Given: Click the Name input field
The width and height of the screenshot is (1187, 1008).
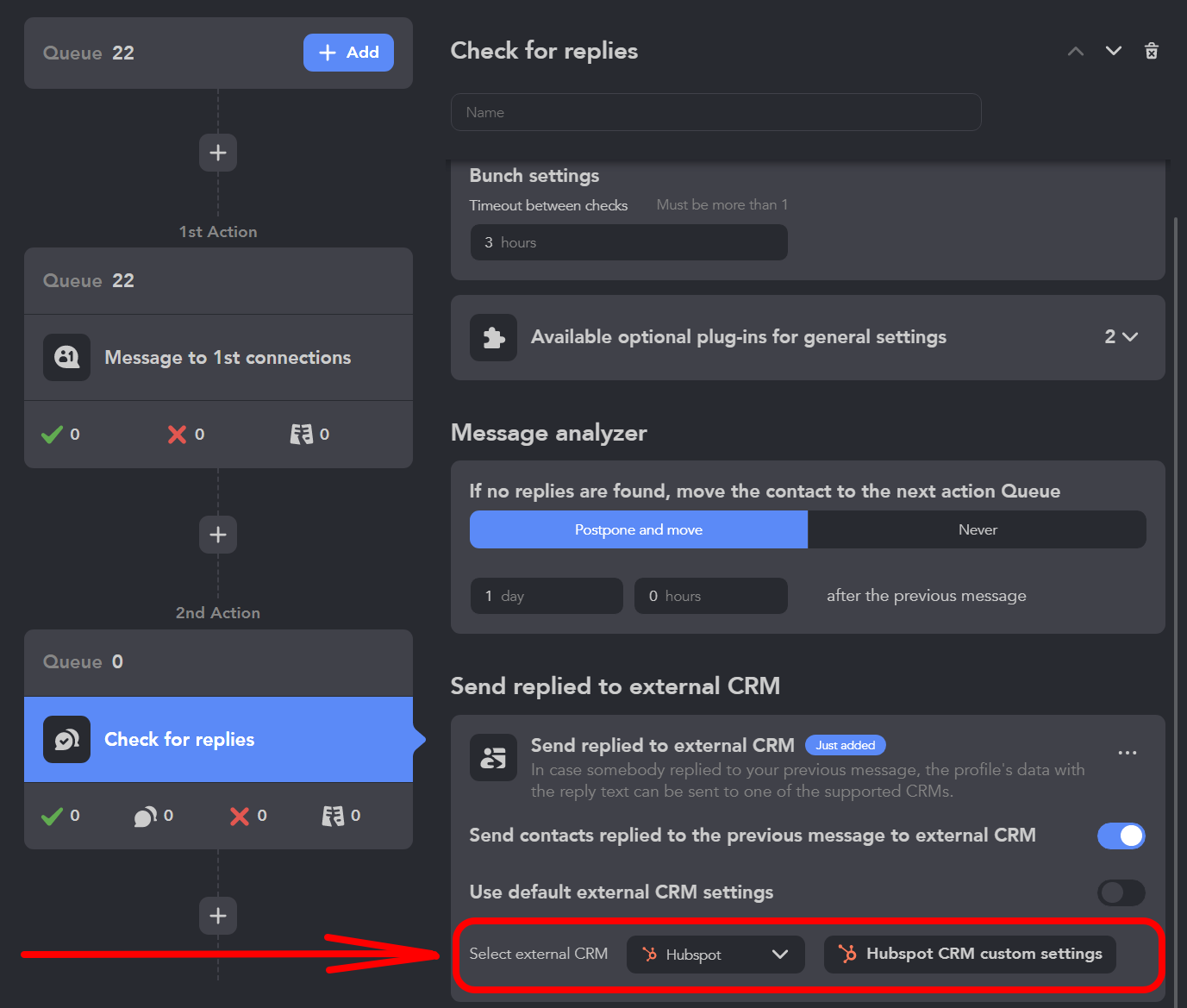Looking at the screenshot, I should click(x=715, y=112).
